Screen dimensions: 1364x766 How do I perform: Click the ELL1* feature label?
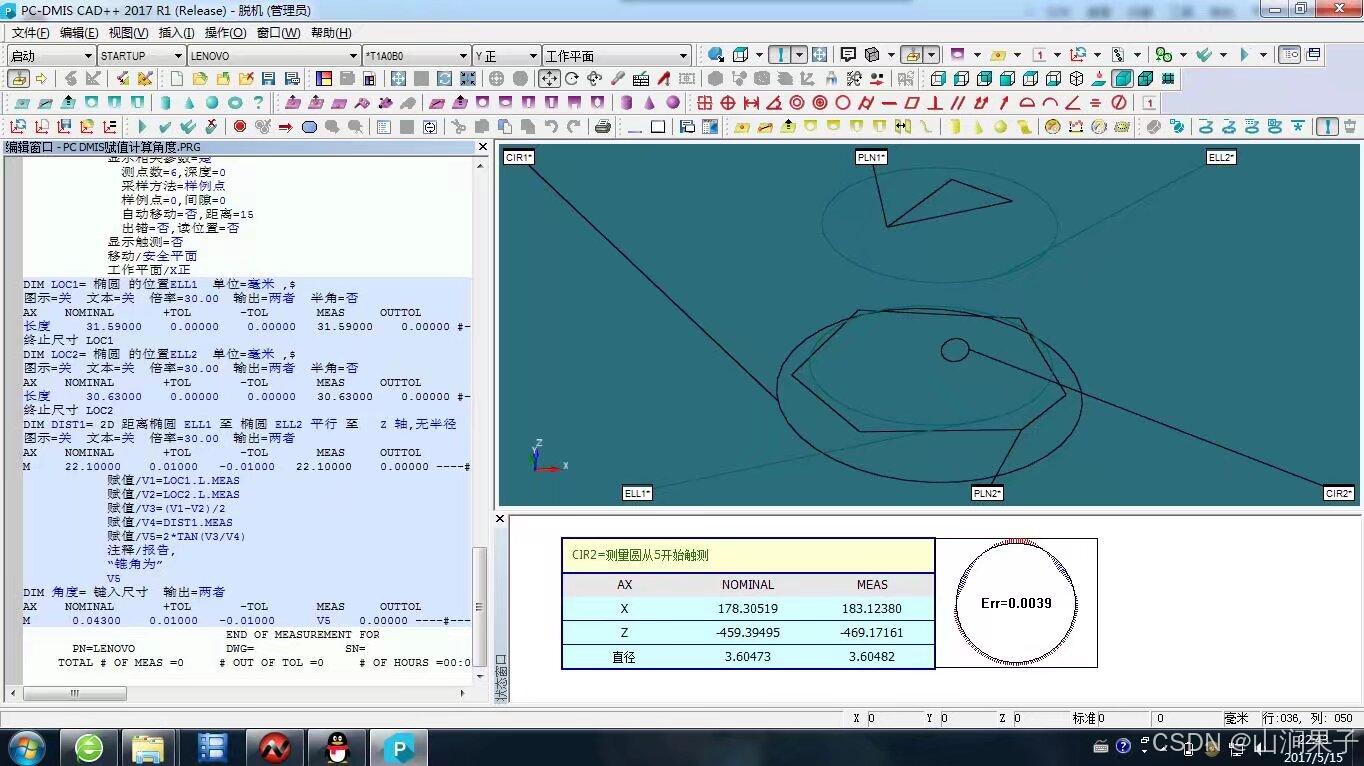point(637,493)
